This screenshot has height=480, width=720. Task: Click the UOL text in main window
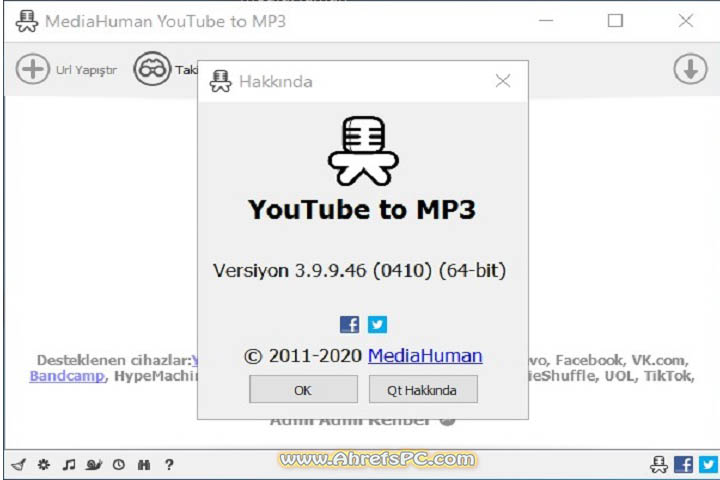click(x=619, y=376)
